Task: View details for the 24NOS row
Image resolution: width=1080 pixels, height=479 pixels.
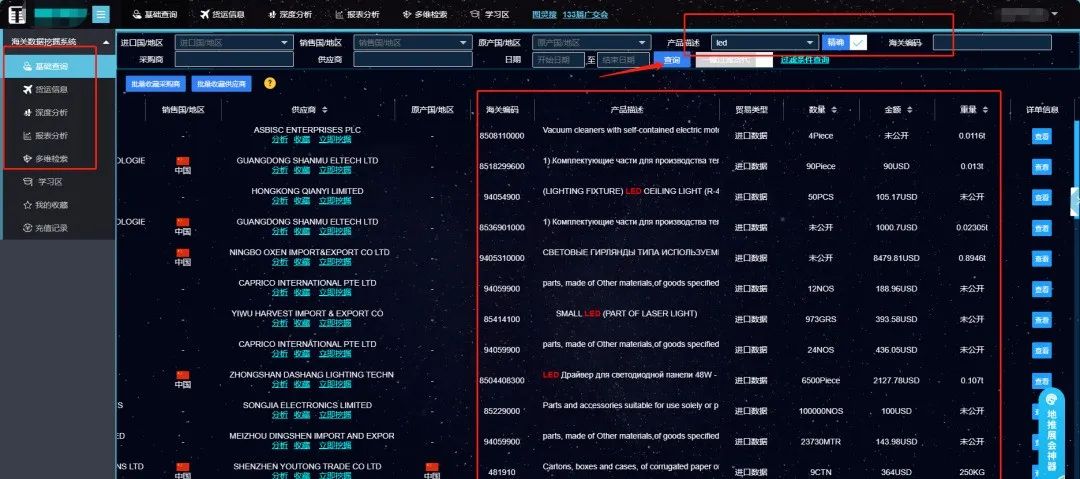Action: click(x=1041, y=350)
